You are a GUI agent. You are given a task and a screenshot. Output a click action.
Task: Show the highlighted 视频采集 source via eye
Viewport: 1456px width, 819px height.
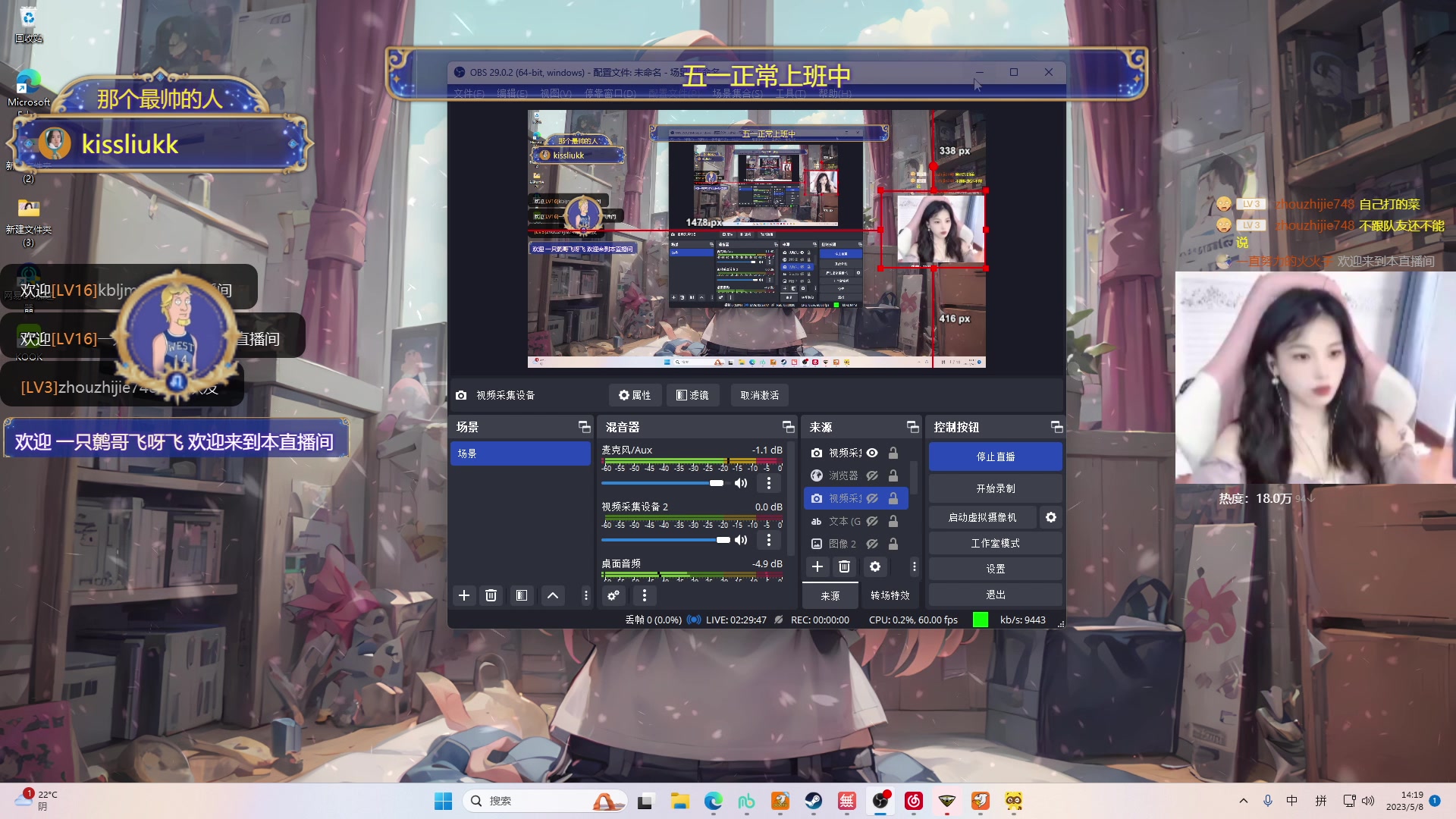coord(872,498)
